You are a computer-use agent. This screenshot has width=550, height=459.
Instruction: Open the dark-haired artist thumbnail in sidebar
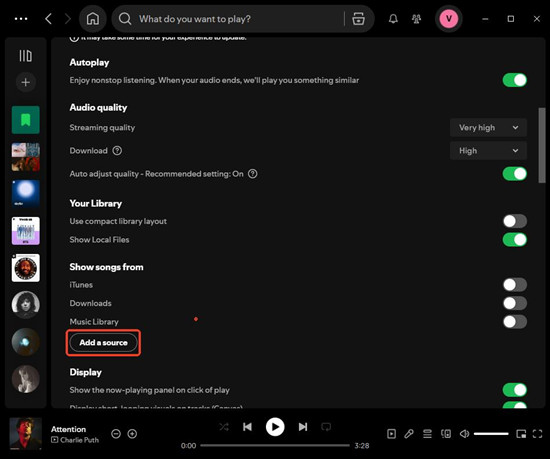[26, 305]
